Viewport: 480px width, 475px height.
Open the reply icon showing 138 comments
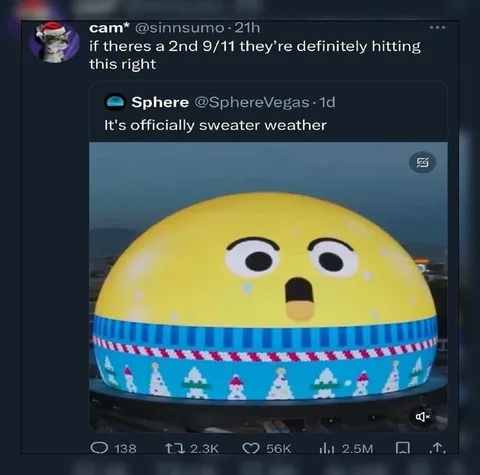point(99,448)
